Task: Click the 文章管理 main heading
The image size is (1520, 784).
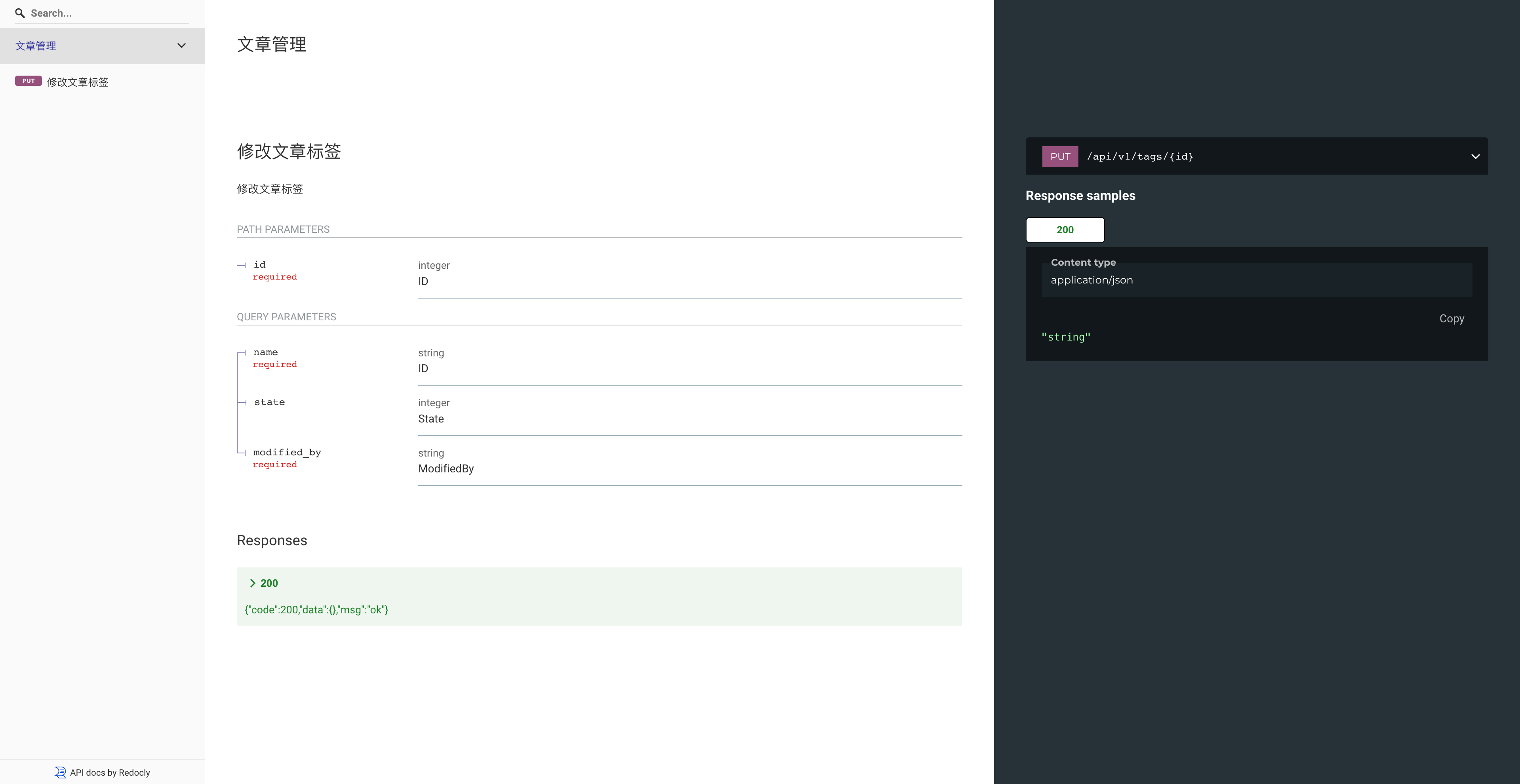Action: click(x=271, y=44)
